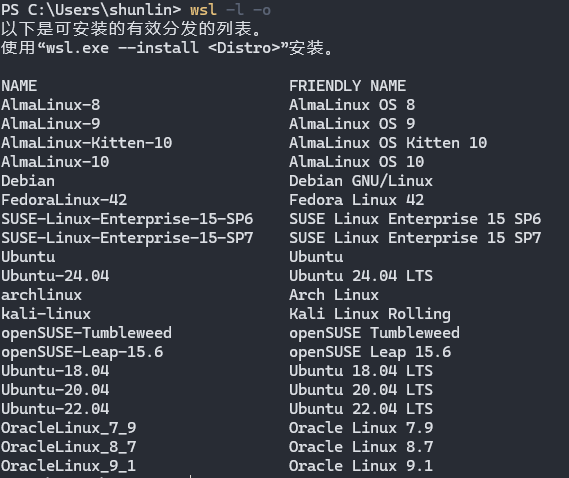Click kali-linux in the list

(46, 314)
